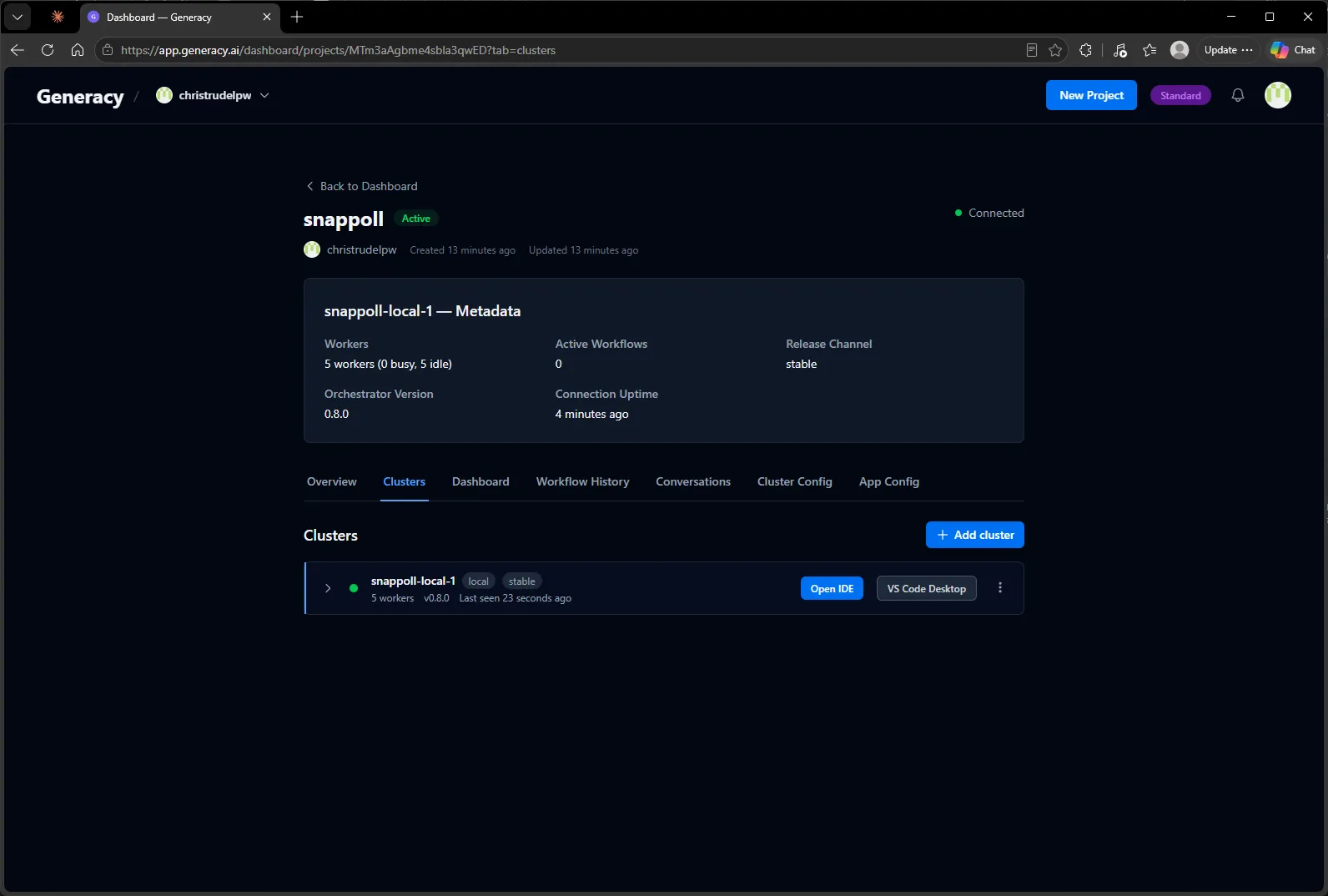Click the pinned orange starburst tab
The height and width of the screenshot is (896, 1328).
(x=58, y=17)
